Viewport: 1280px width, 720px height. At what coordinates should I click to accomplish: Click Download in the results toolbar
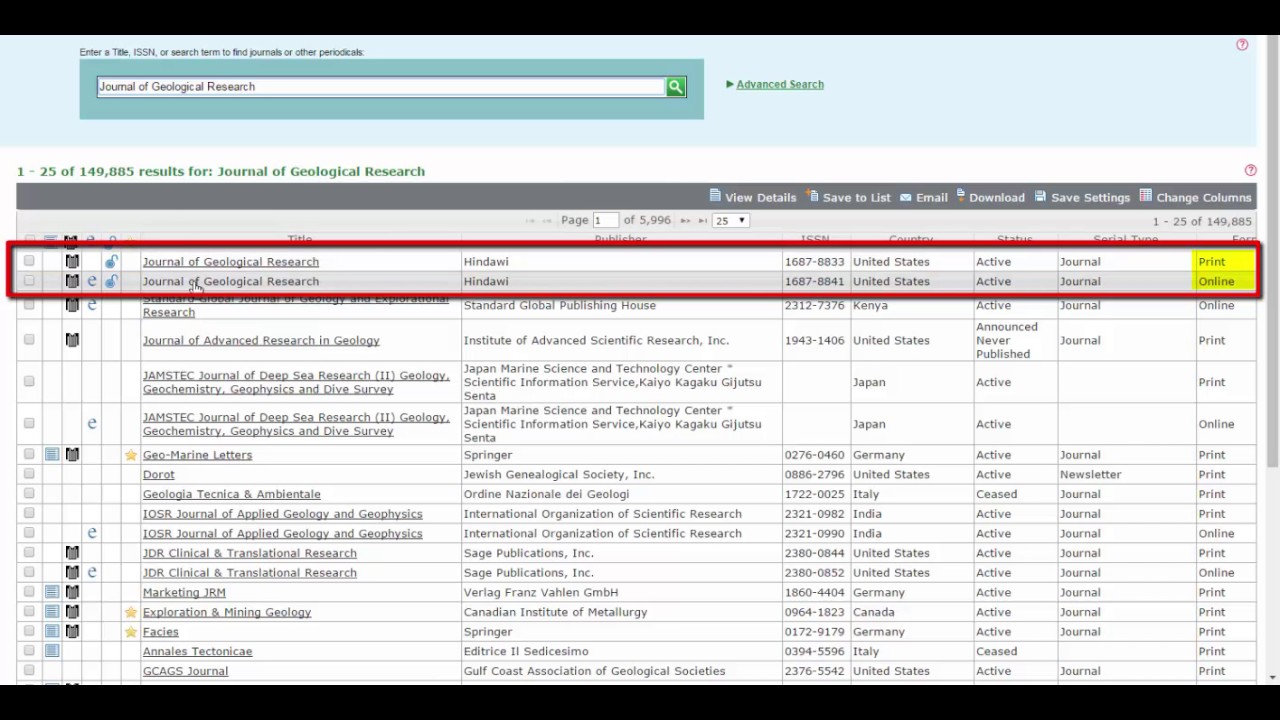[x=990, y=197]
